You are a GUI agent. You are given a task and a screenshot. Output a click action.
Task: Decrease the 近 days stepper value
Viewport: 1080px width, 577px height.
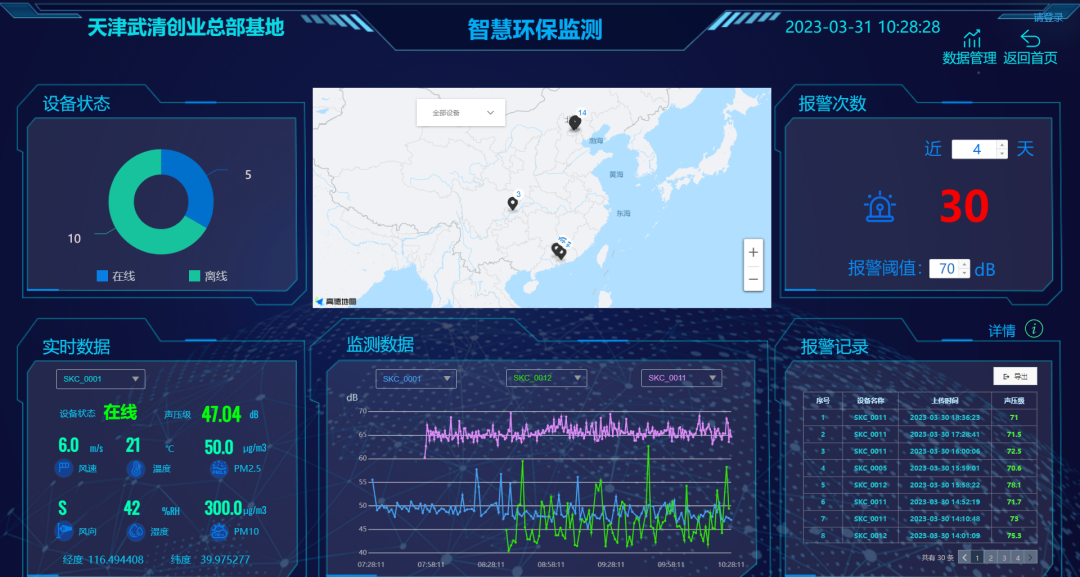pos(1001,154)
